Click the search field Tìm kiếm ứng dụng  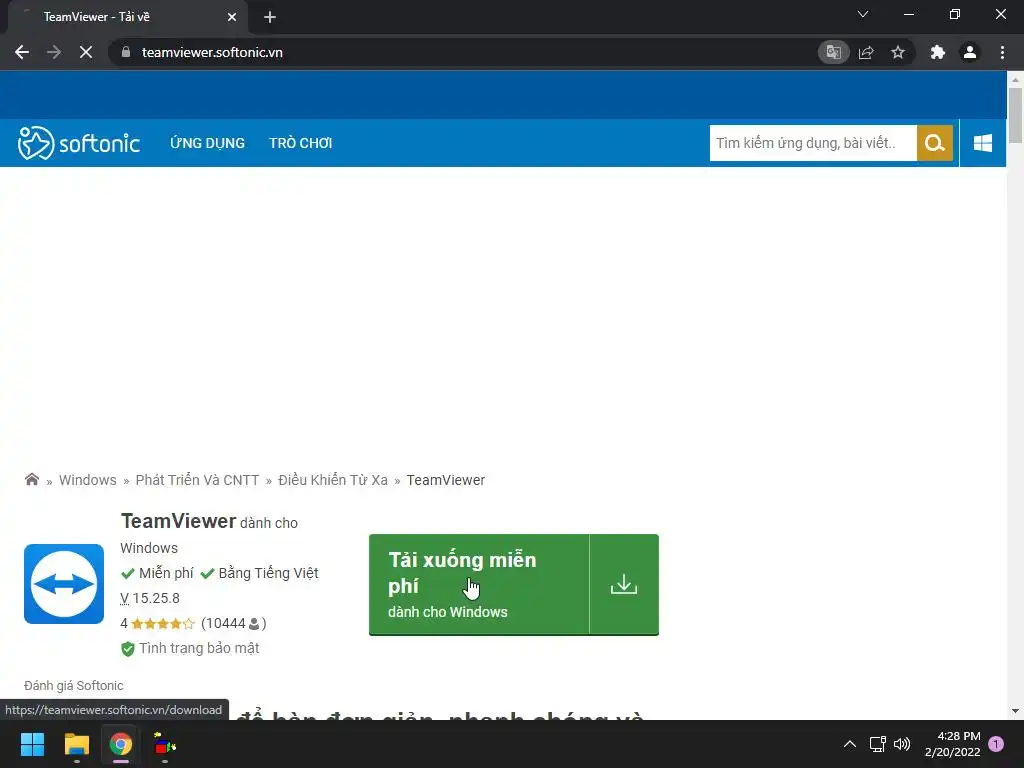pos(813,143)
